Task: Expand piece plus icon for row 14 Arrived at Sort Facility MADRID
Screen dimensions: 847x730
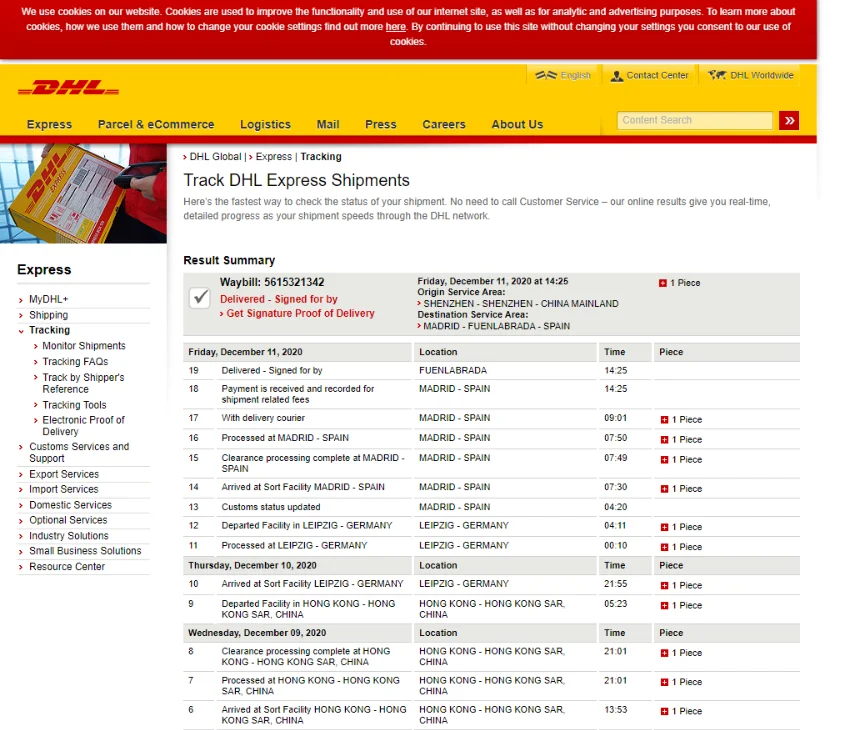Action: 664,489
